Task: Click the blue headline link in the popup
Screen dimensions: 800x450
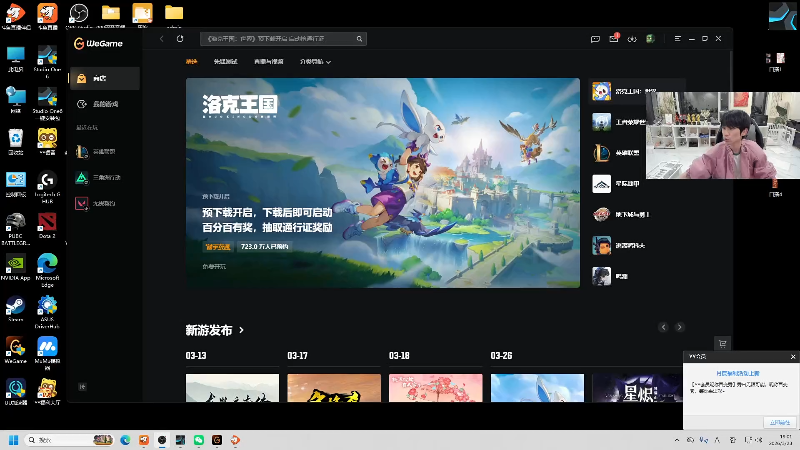Action: pos(738,373)
